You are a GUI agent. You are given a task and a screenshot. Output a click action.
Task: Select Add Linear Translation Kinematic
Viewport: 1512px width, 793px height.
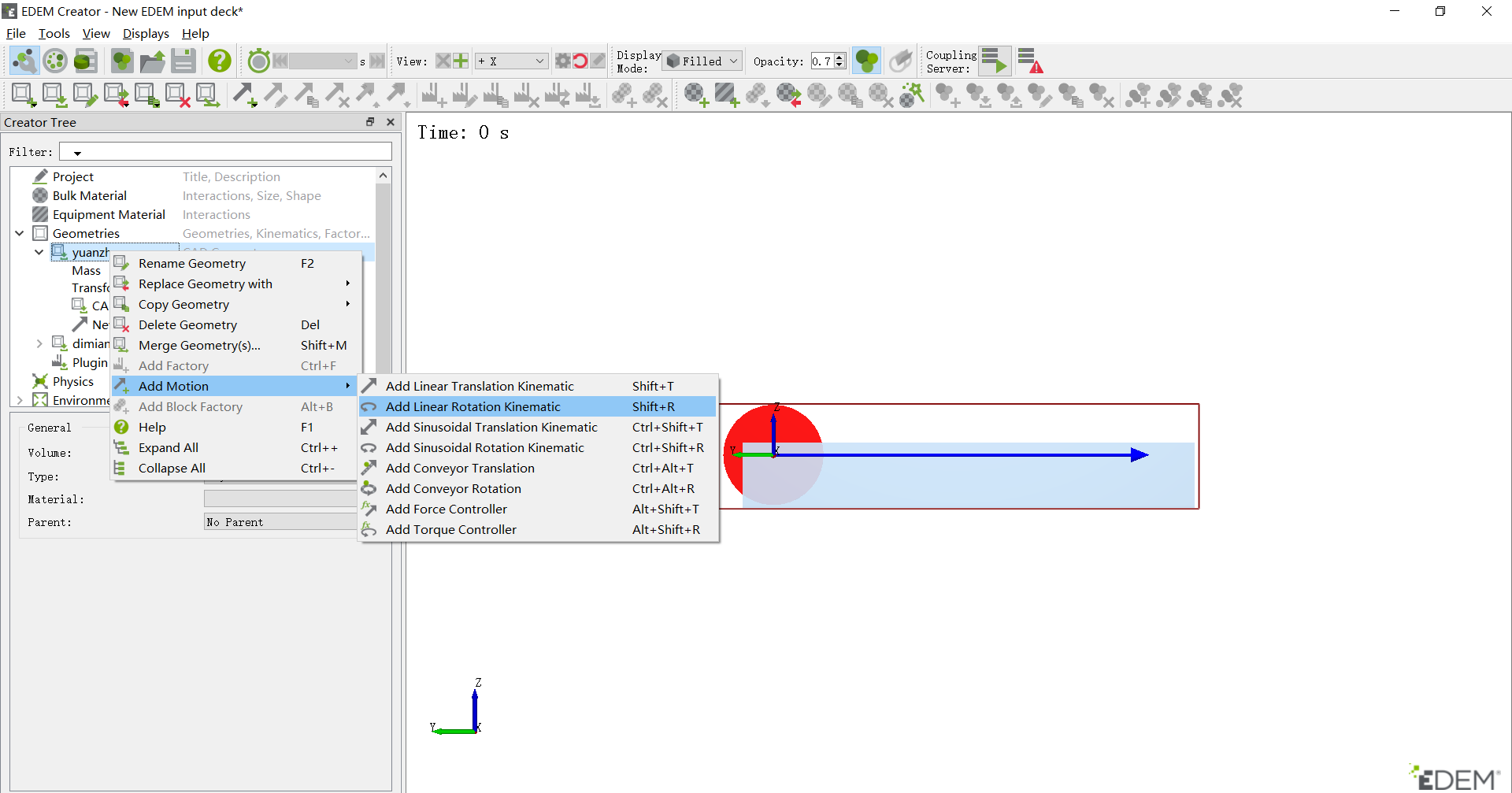[x=539, y=386]
